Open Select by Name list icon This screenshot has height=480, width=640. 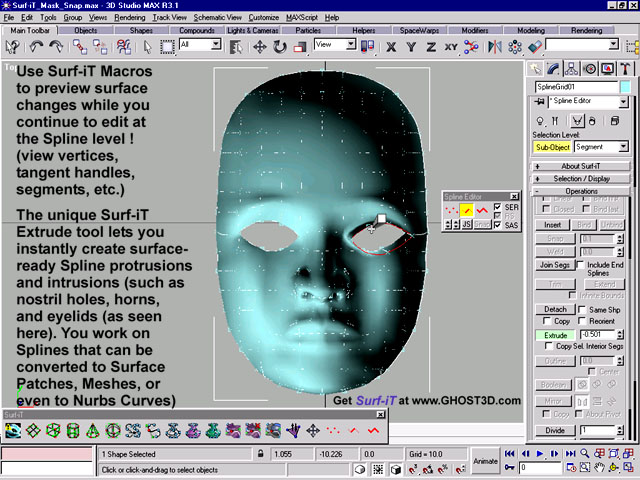coord(236,47)
